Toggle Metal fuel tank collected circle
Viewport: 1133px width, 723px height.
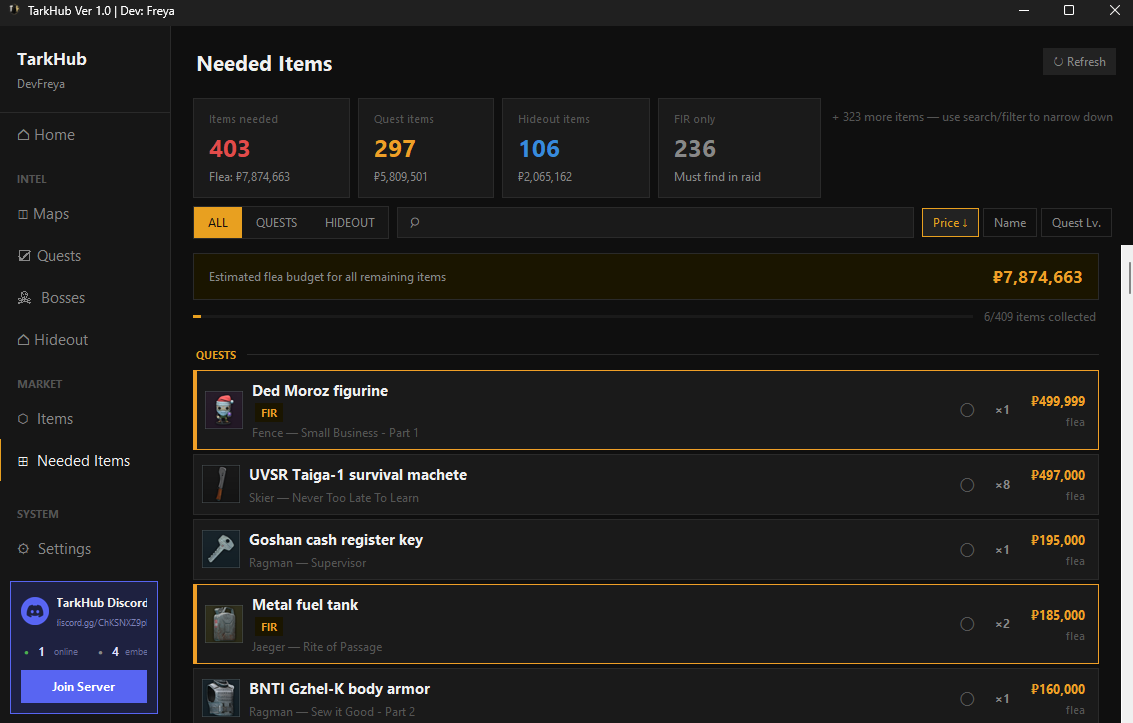(x=967, y=624)
